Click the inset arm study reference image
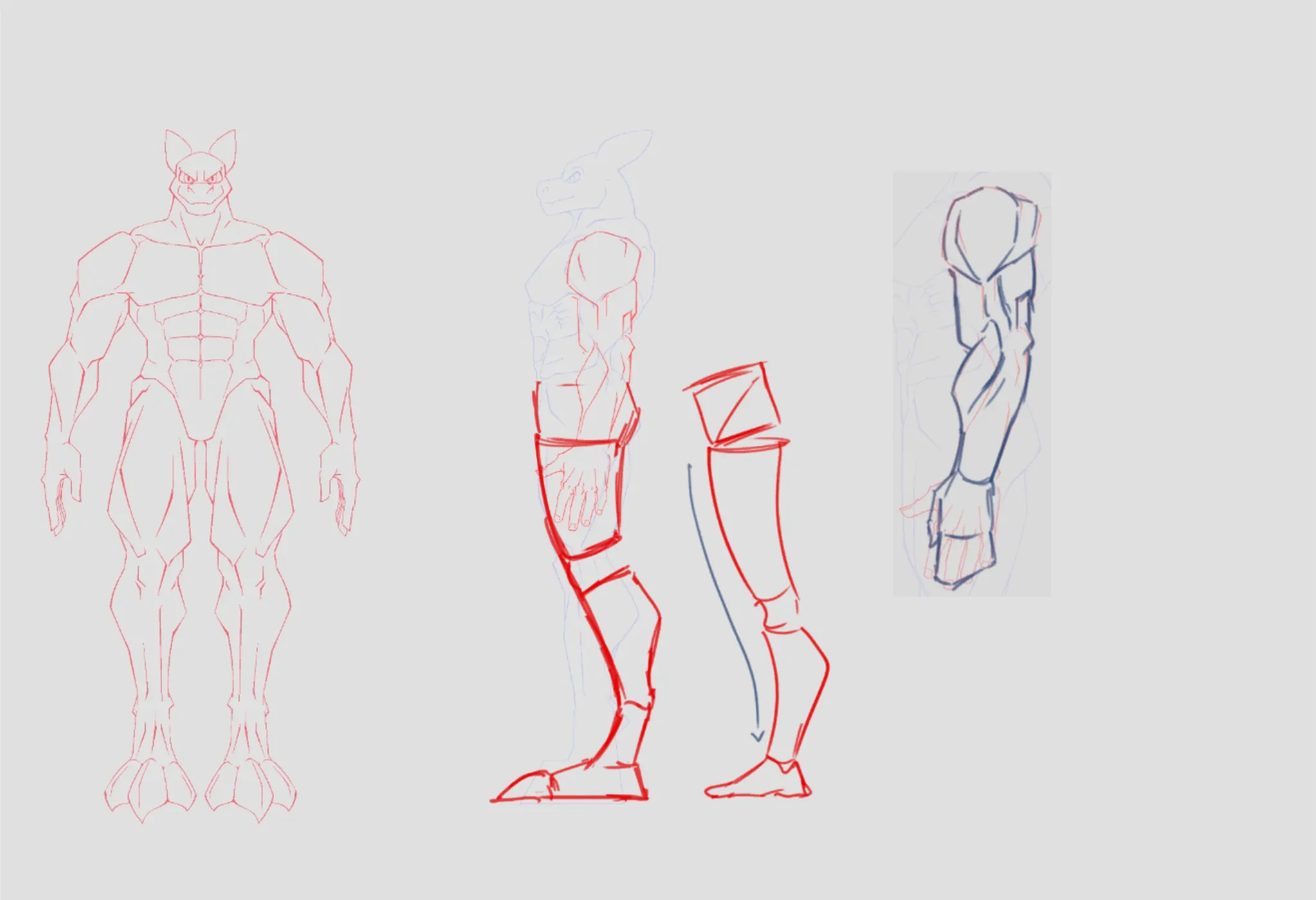Screen dimensions: 1316x900 [x=972, y=384]
